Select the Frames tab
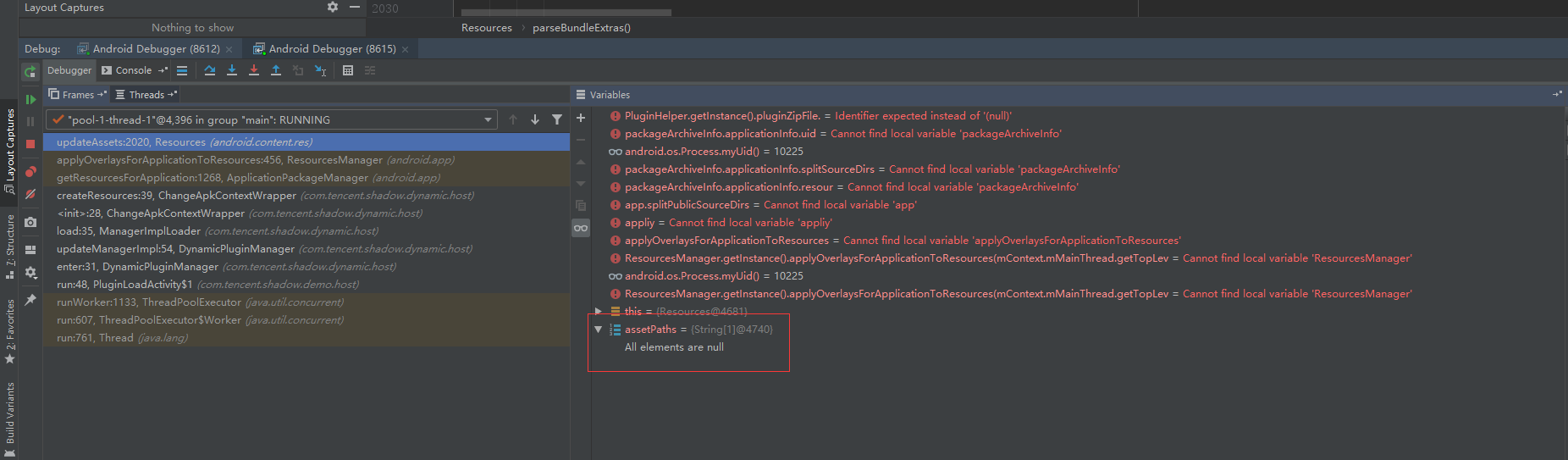 coord(77,95)
